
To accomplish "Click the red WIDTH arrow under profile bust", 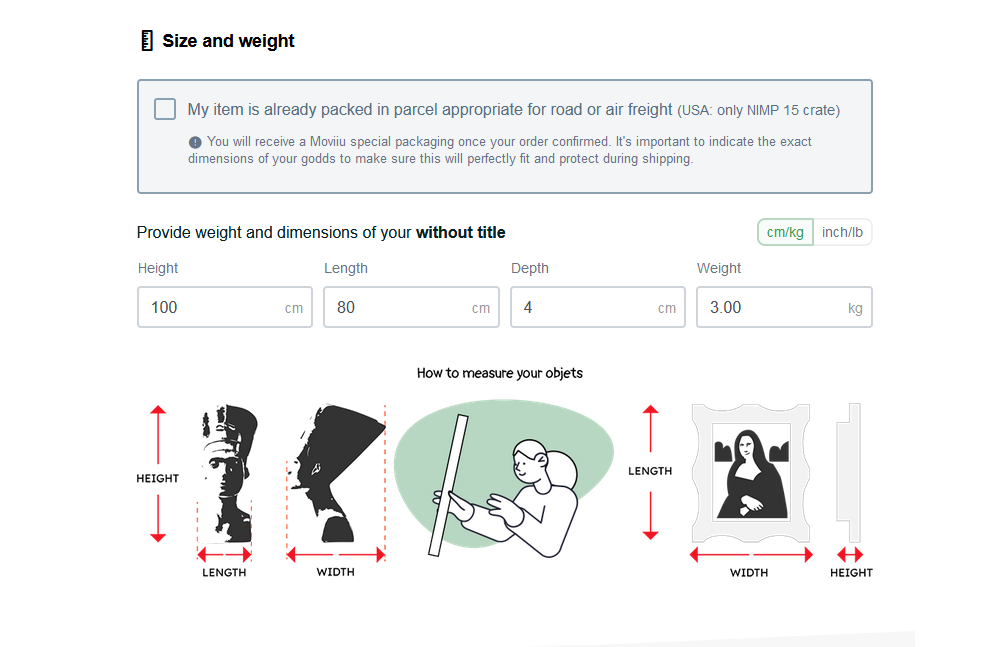I will click(336, 554).
